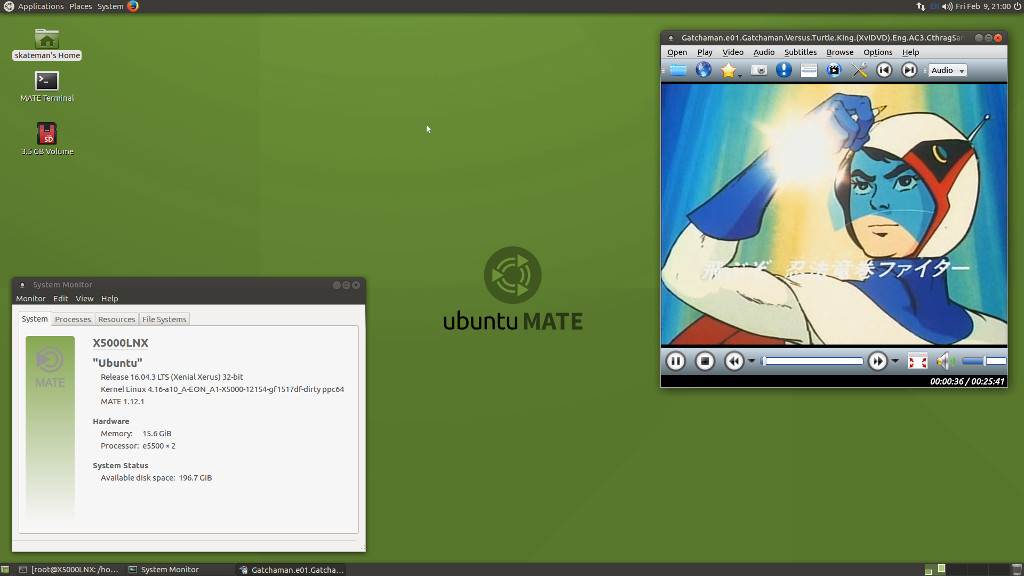The width and height of the screenshot is (1024, 576).
Task: Click the hostname X5000LNX in System Monitor
Action: tap(120, 343)
